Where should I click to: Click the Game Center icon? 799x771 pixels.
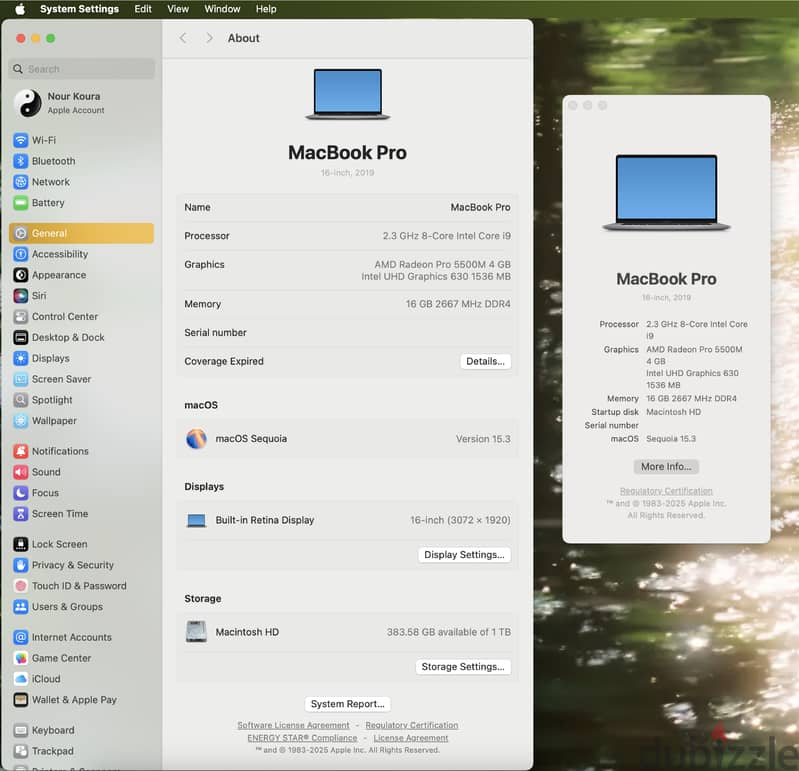pyautogui.click(x=20, y=658)
